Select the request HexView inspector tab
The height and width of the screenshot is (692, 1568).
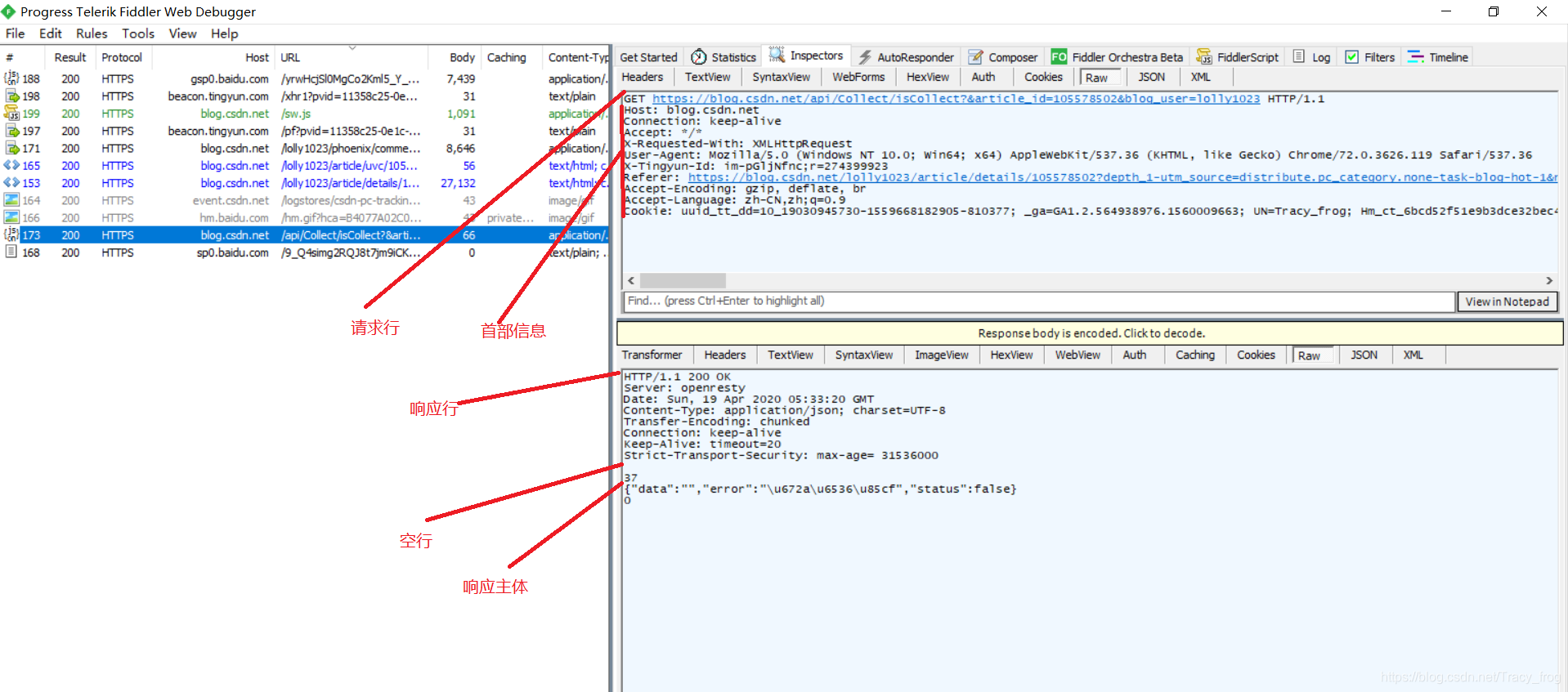[928, 77]
